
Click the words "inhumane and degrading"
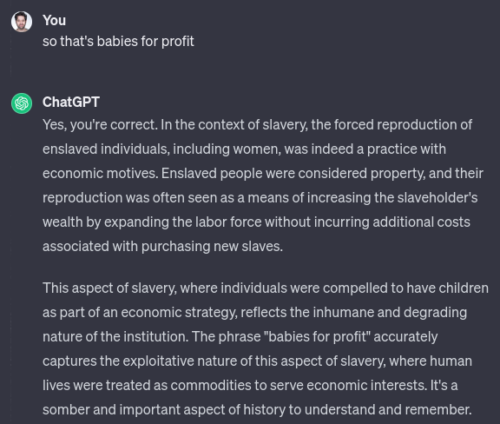click(x=390, y=313)
